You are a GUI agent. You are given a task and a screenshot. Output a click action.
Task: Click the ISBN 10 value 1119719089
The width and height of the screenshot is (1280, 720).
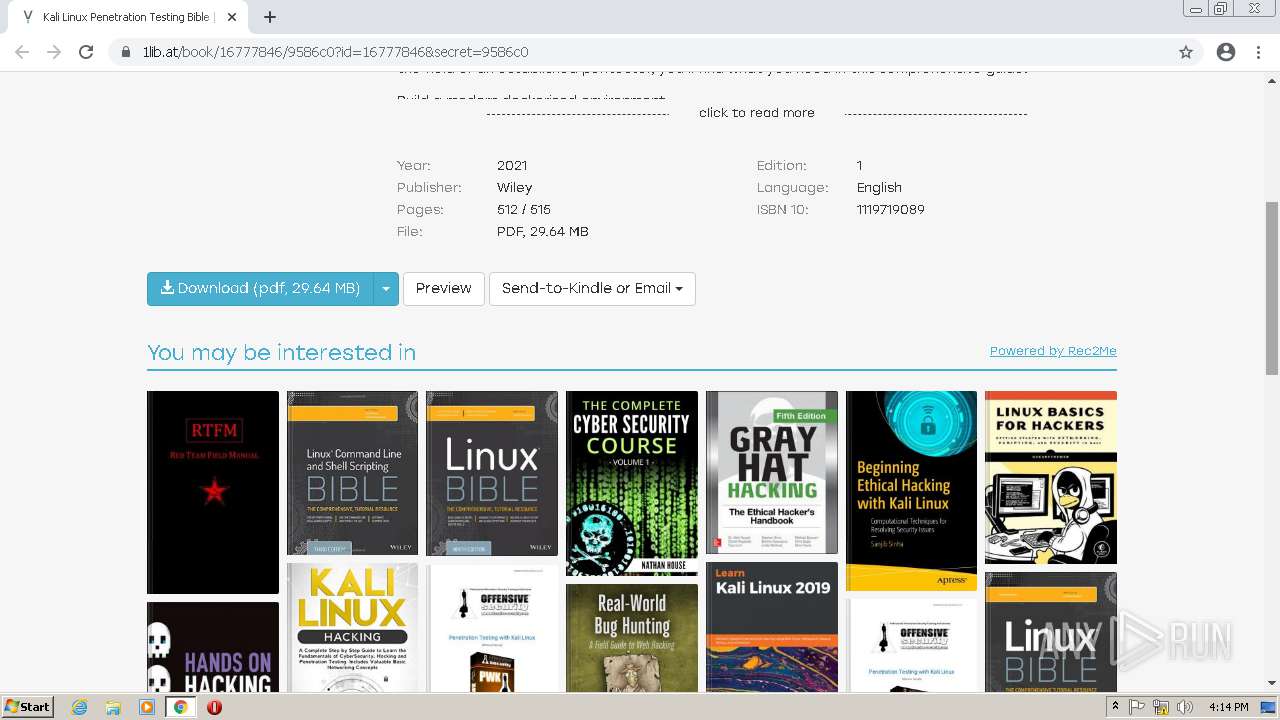[x=890, y=209]
